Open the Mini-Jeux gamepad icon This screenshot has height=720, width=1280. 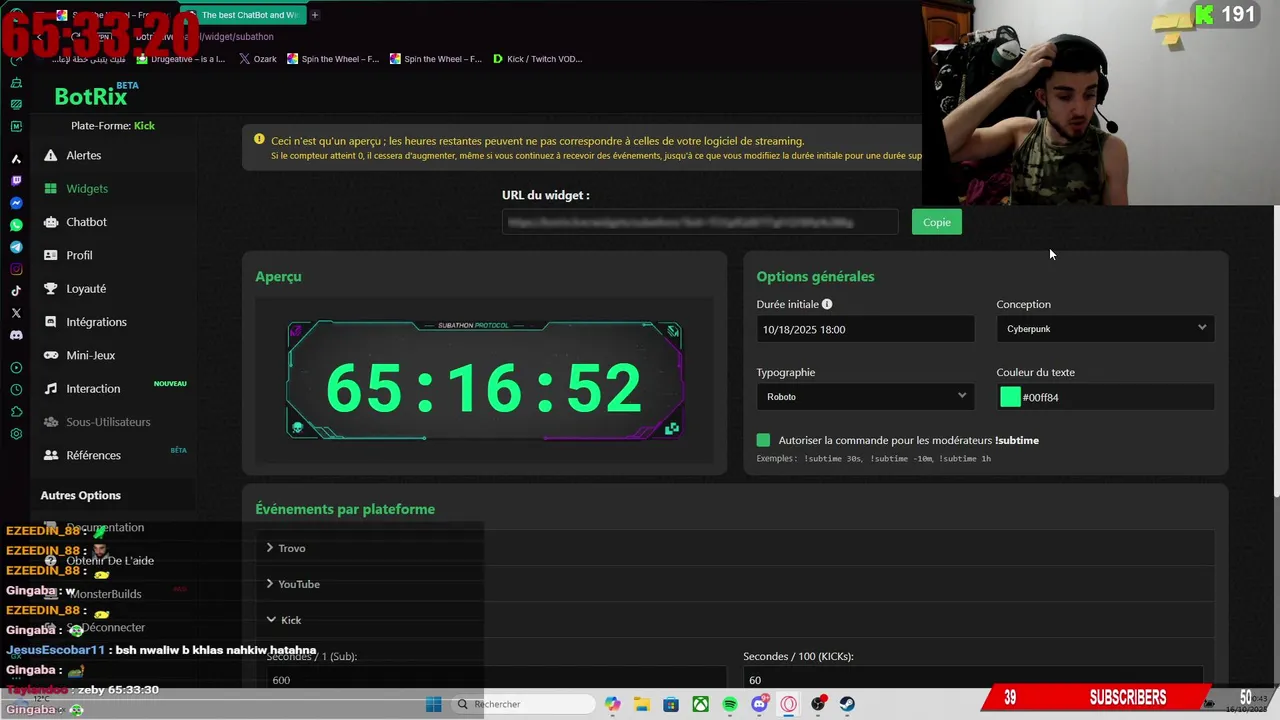(x=50, y=355)
